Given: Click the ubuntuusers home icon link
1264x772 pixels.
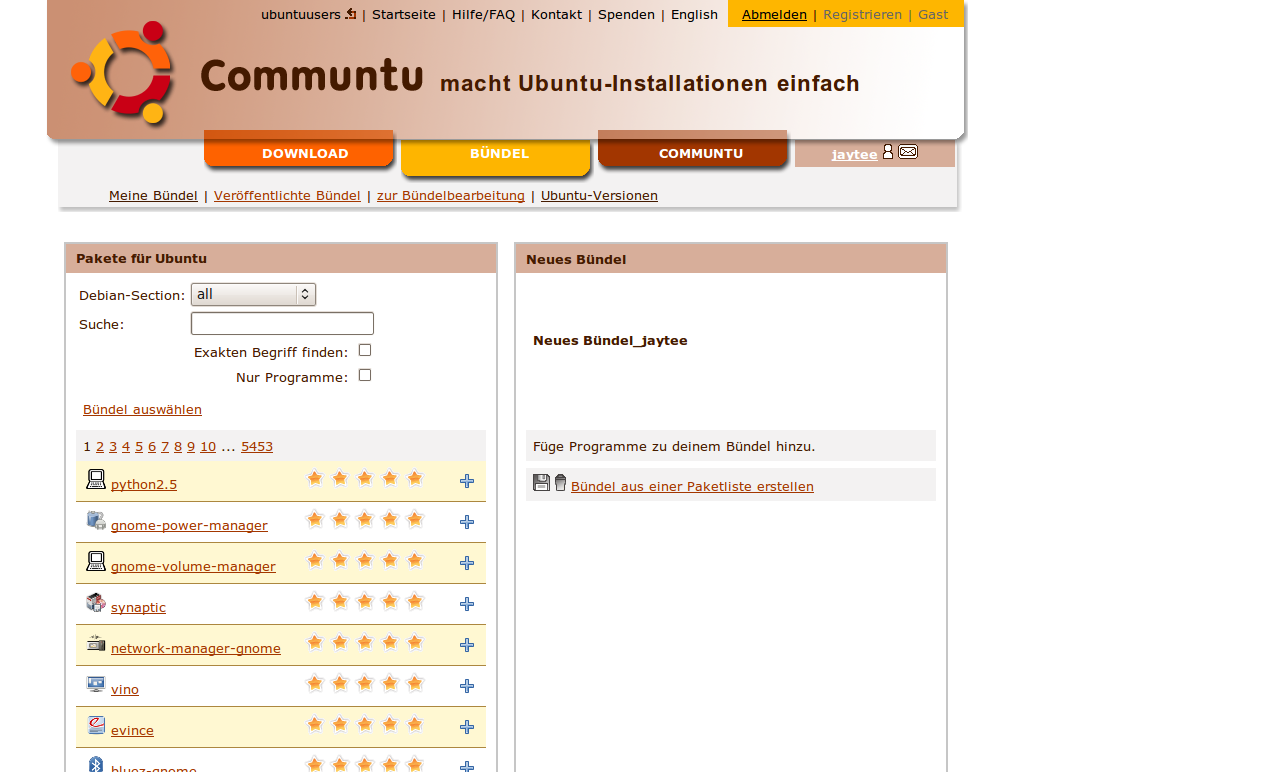Looking at the screenshot, I should (350, 14).
